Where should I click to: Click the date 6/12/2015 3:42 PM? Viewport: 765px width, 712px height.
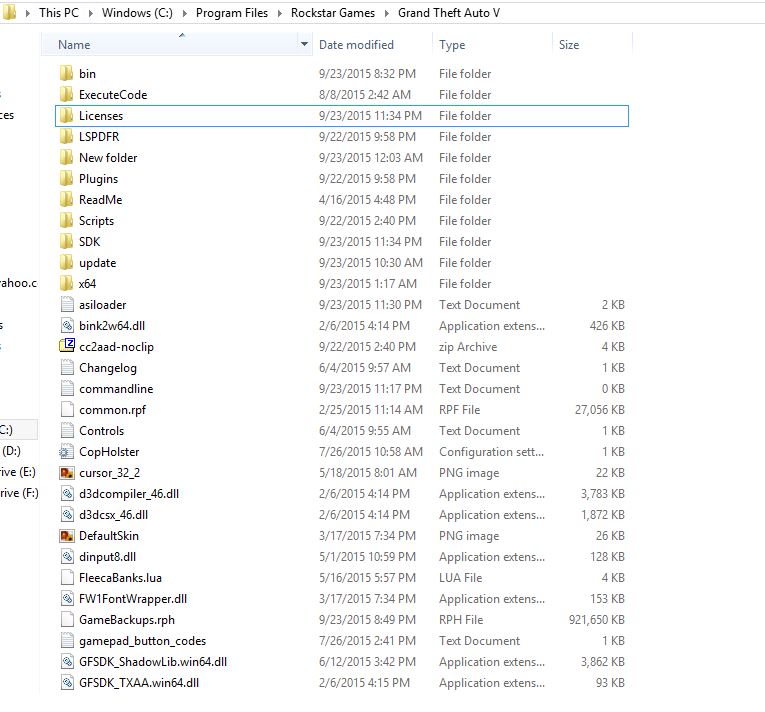pos(367,661)
